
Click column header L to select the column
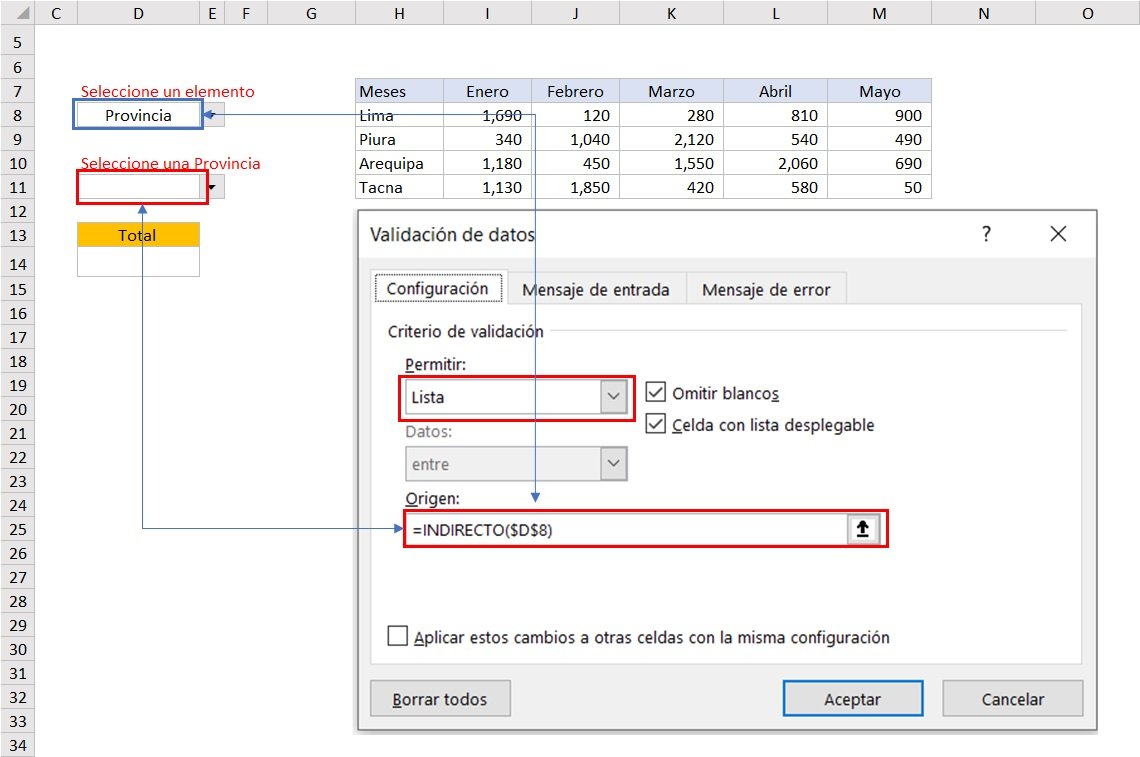pyautogui.click(x=775, y=13)
